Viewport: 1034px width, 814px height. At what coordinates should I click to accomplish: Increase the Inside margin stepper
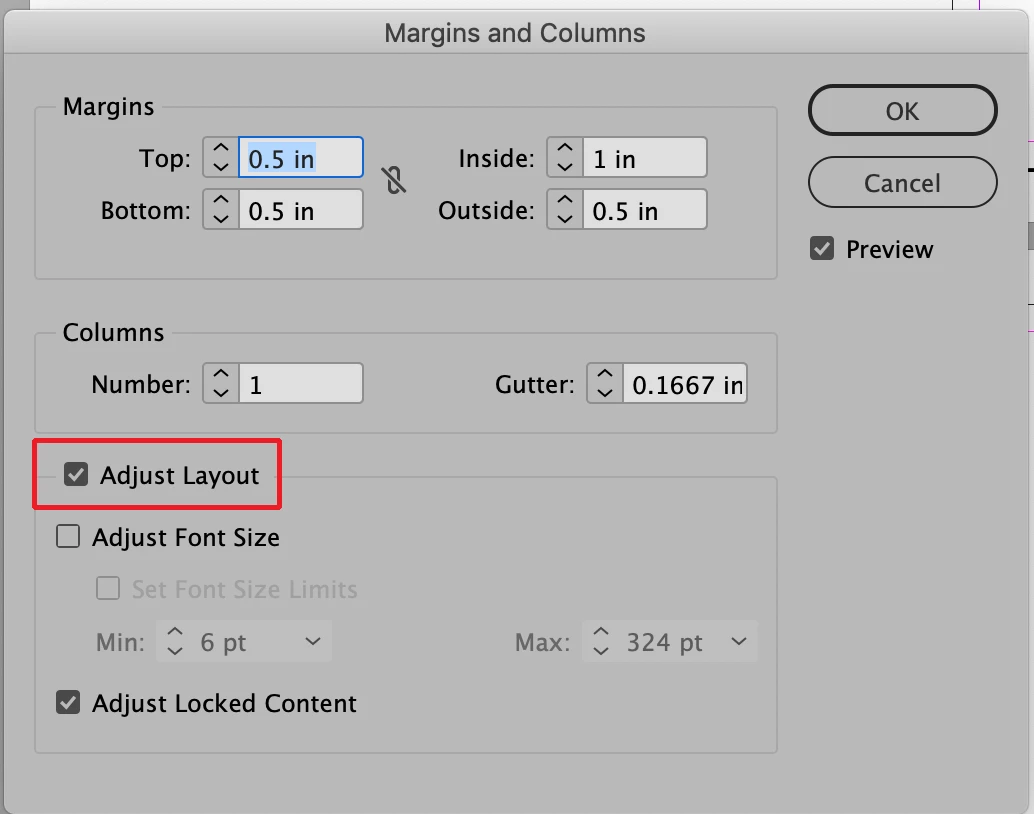(565, 148)
